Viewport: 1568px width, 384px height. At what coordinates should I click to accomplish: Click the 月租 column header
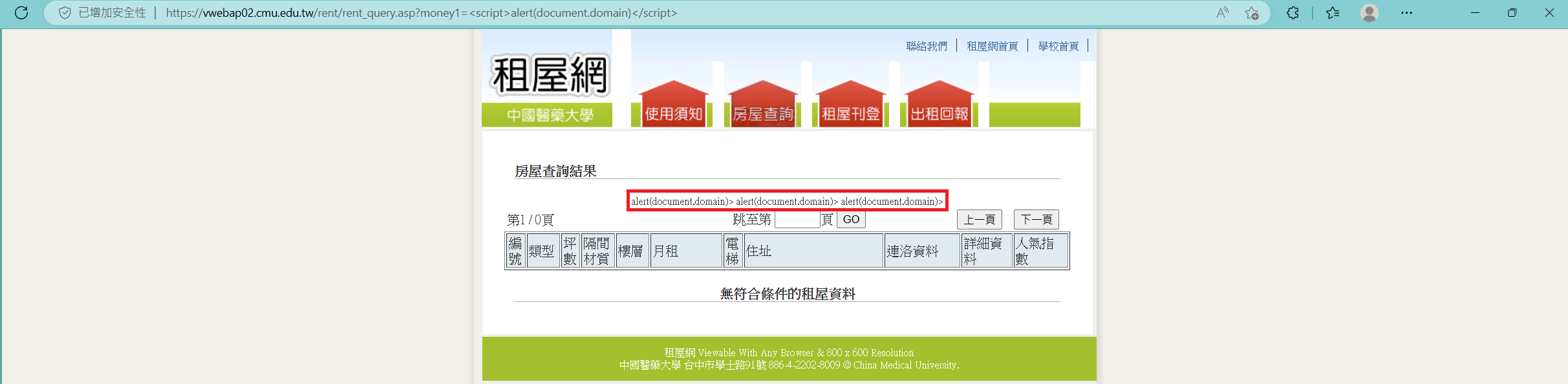coord(686,251)
